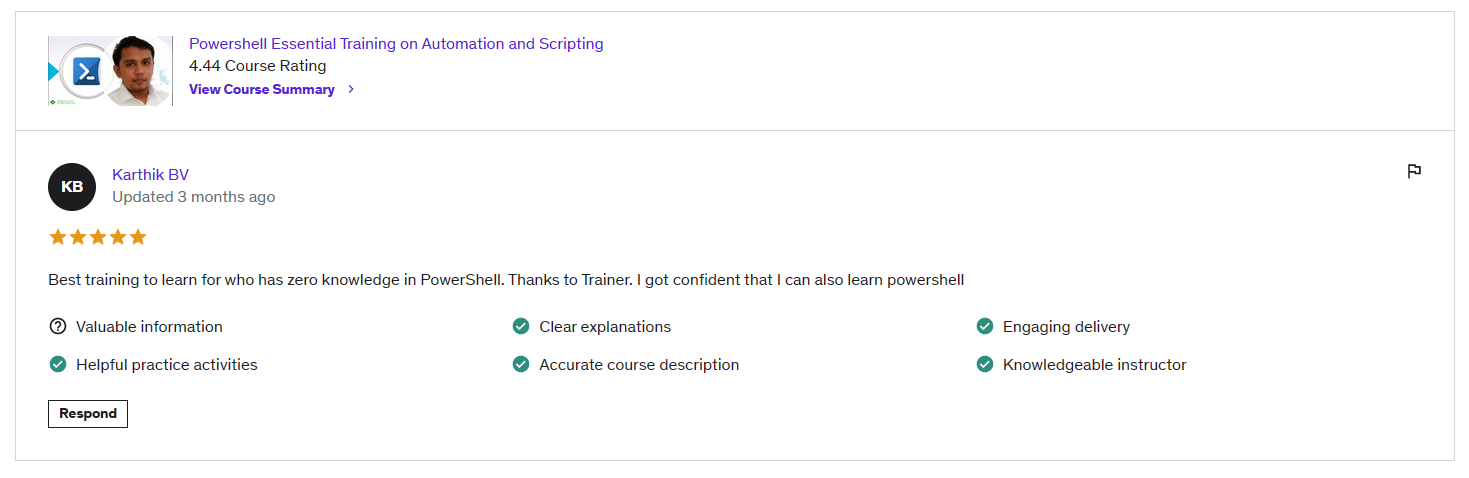This screenshot has height=478, width=1469.
Task: Open Karthik BV reviewer profile link
Action: point(150,175)
